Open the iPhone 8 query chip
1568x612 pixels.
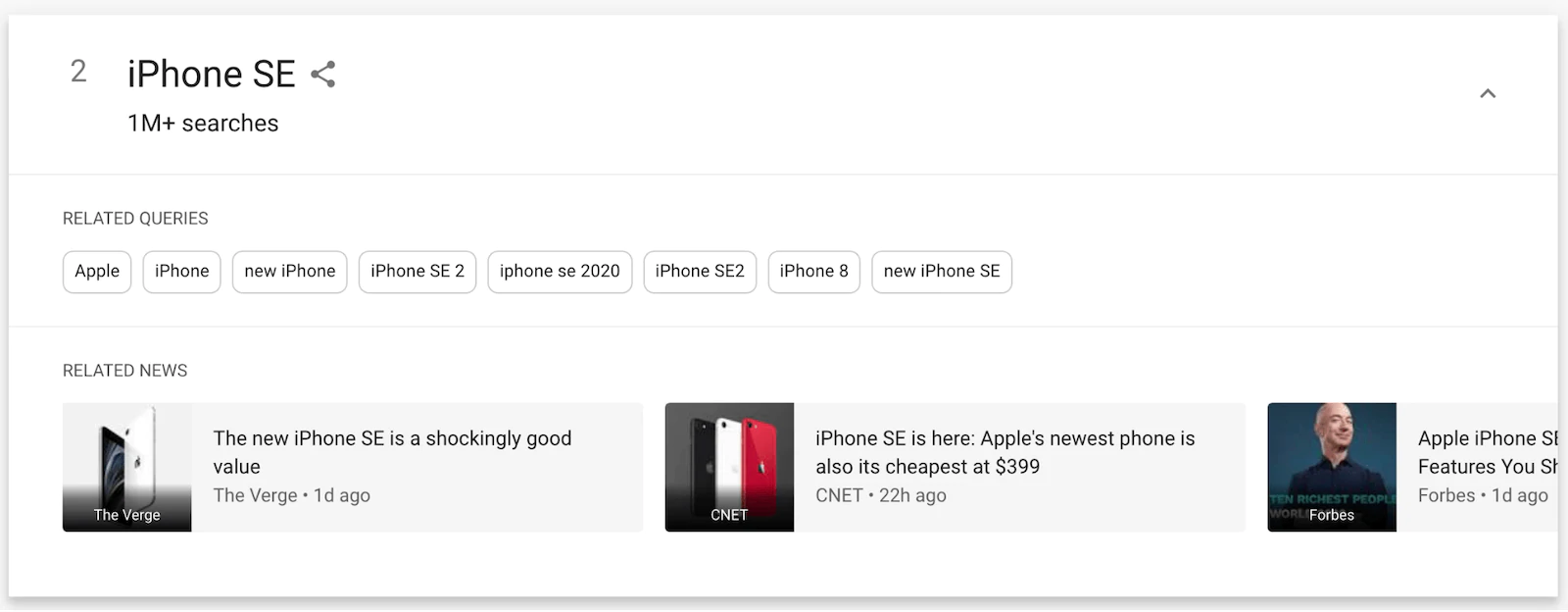(813, 272)
